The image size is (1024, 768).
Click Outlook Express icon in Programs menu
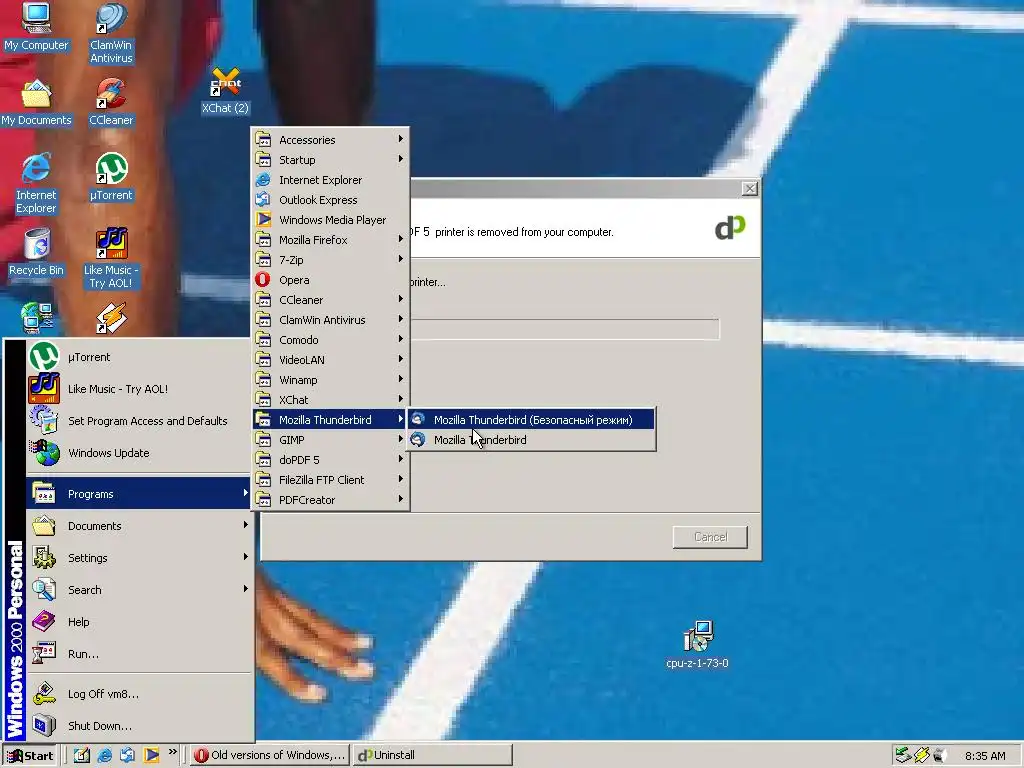[263, 199]
